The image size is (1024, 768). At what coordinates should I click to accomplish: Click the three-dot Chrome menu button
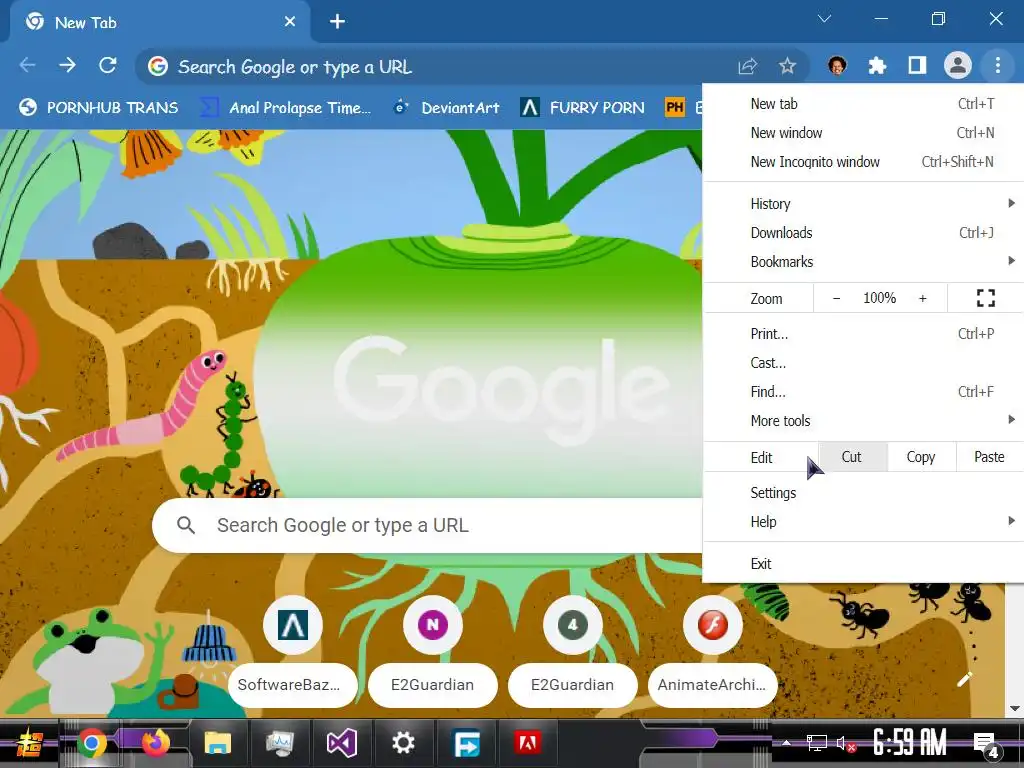click(x=997, y=65)
